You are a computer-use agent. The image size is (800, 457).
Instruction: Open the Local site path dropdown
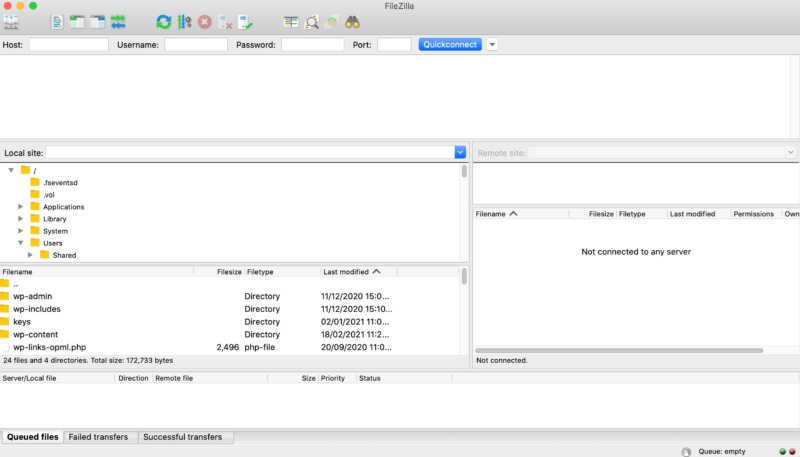click(460, 152)
